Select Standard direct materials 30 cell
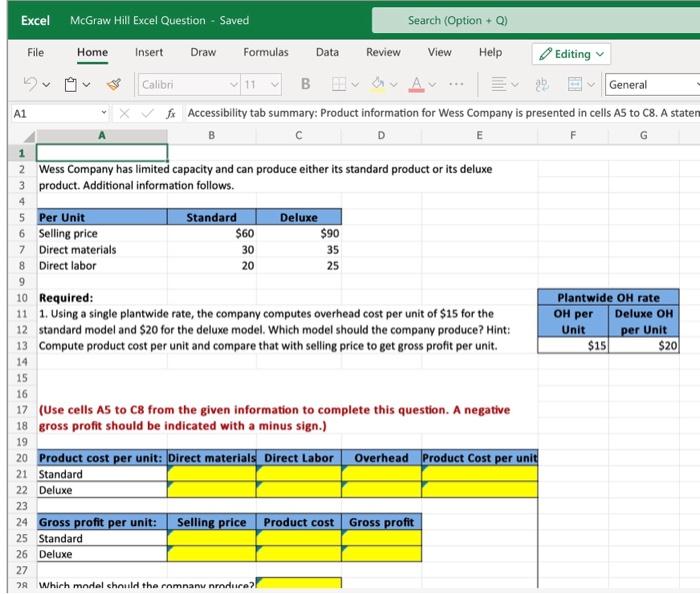This screenshot has height=594, width=700. (x=212, y=249)
